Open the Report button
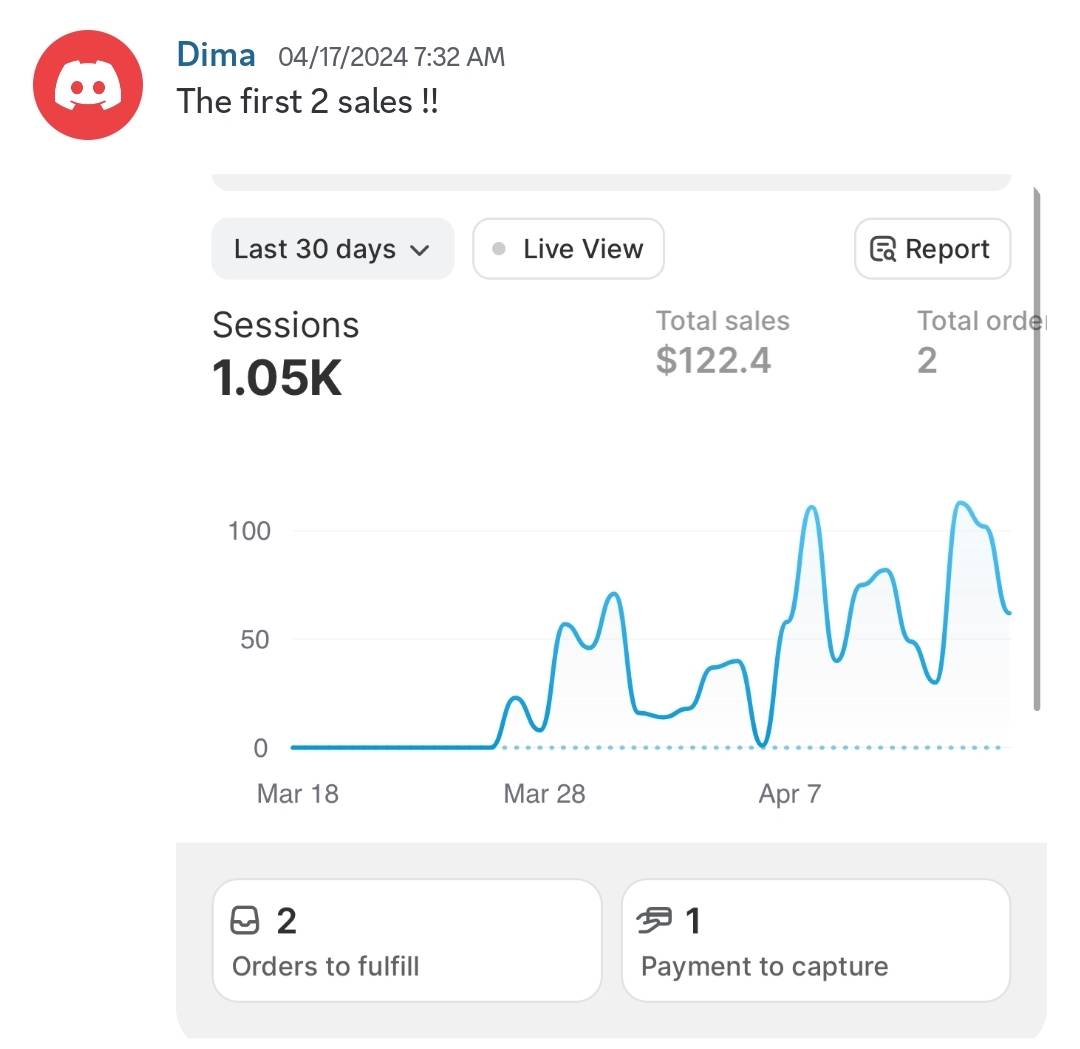1080x1049 pixels. coord(932,249)
